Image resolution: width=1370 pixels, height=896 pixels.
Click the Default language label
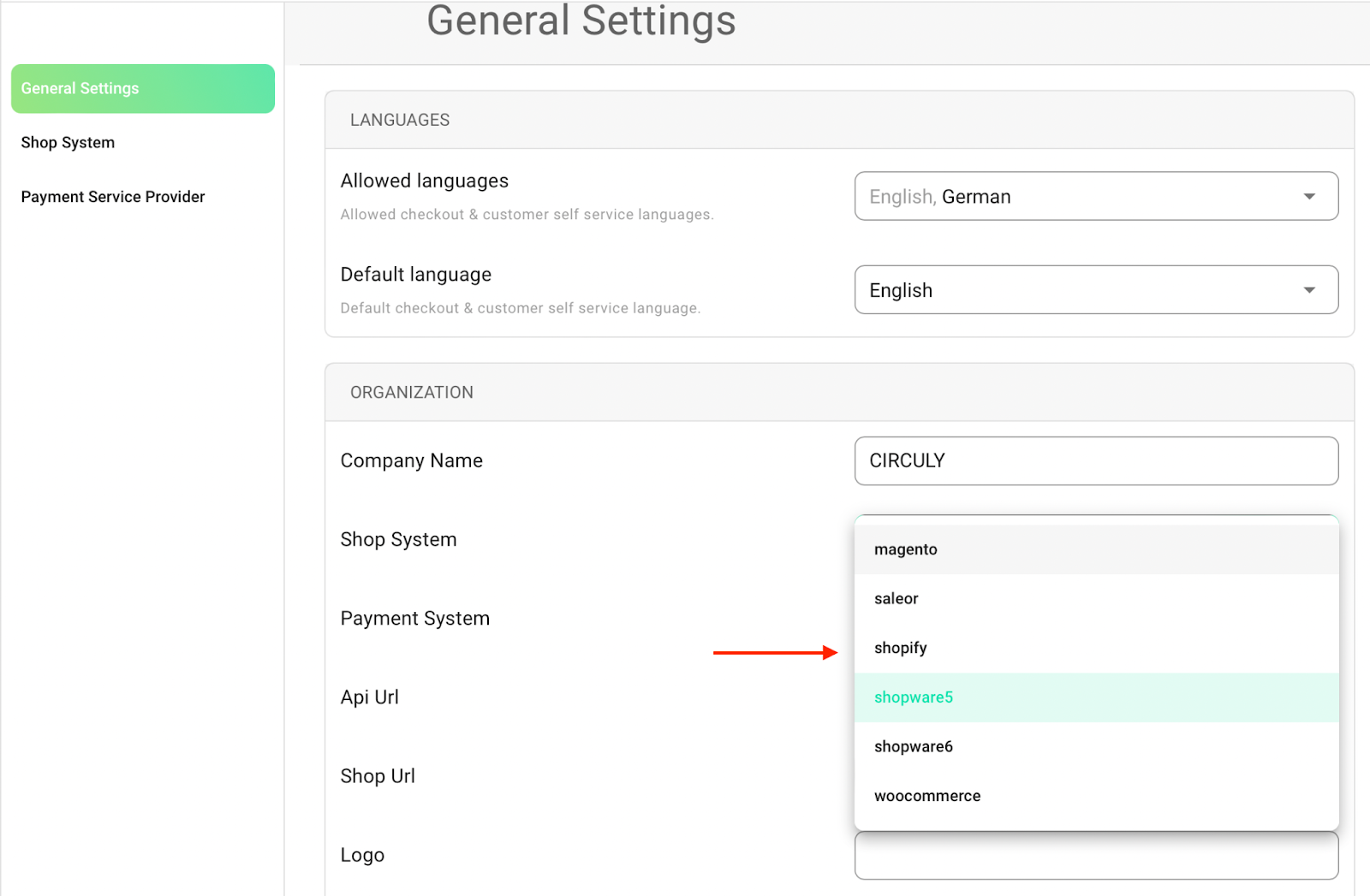tap(415, 275)
